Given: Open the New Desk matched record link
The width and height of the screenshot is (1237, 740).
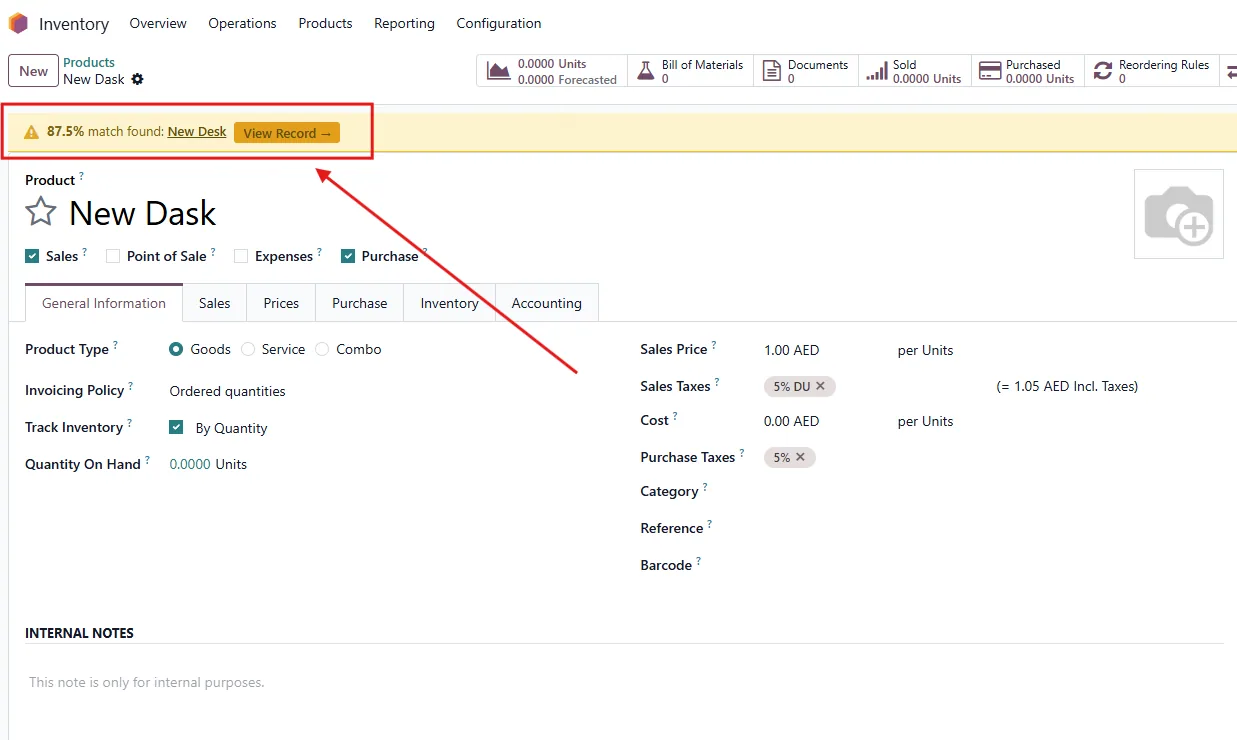Looking at the screenshot, I should tap(197, 132).
